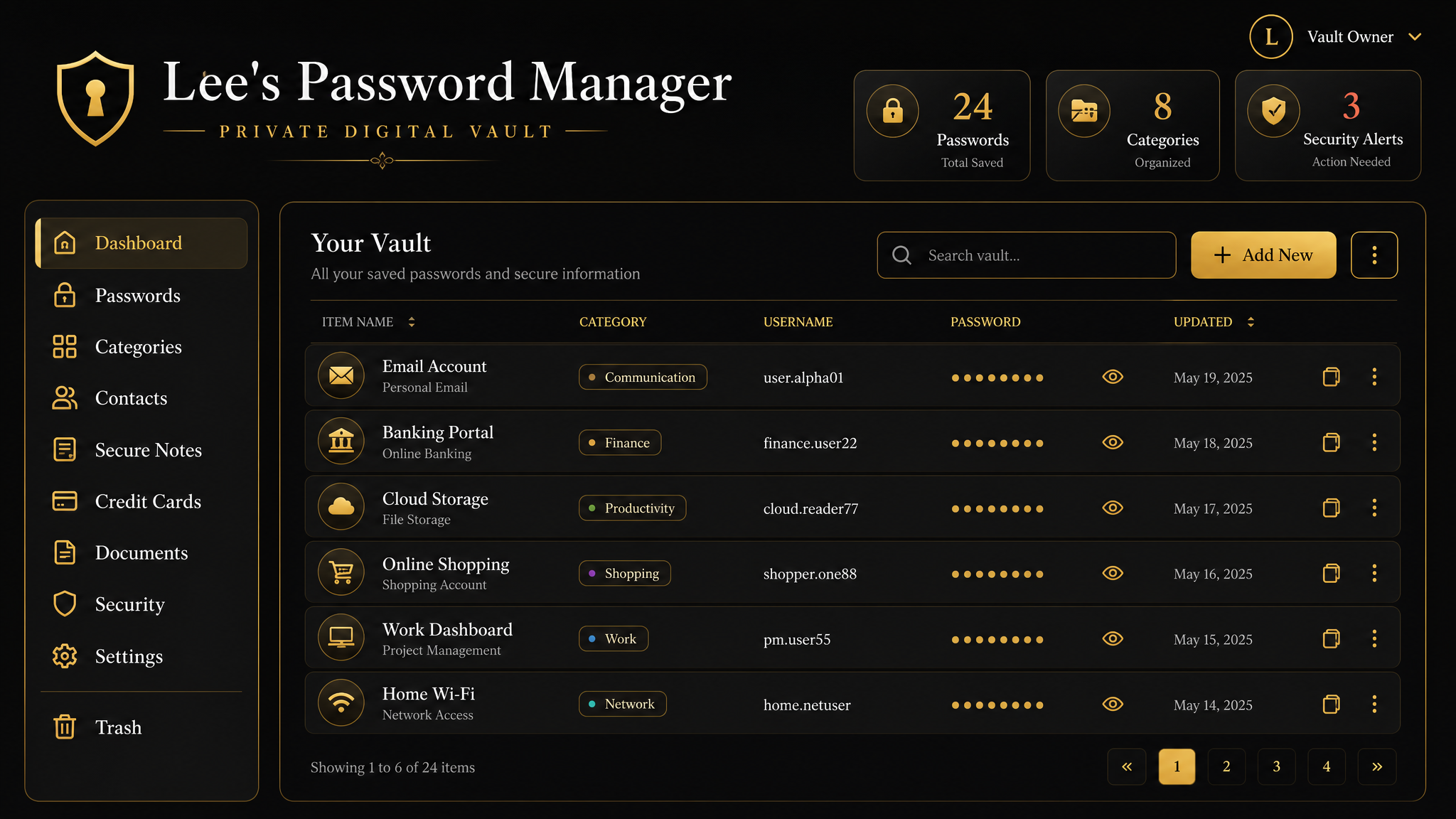Open row options for Cloud Storage
1456x819 pixels.
pyautogui.click(x=1374, y=508)
